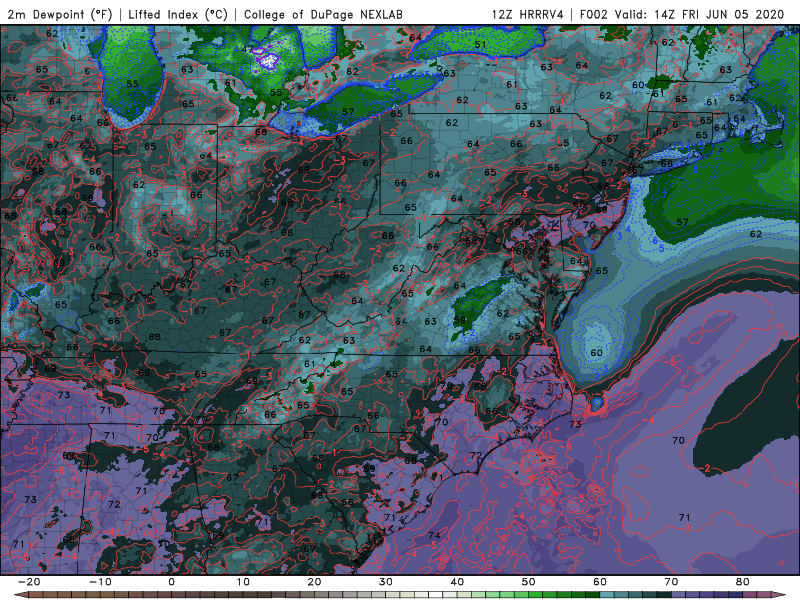Click the 30 label on the color scale
The width and height of the screenshot is (800, 600).
click(386, 582)
